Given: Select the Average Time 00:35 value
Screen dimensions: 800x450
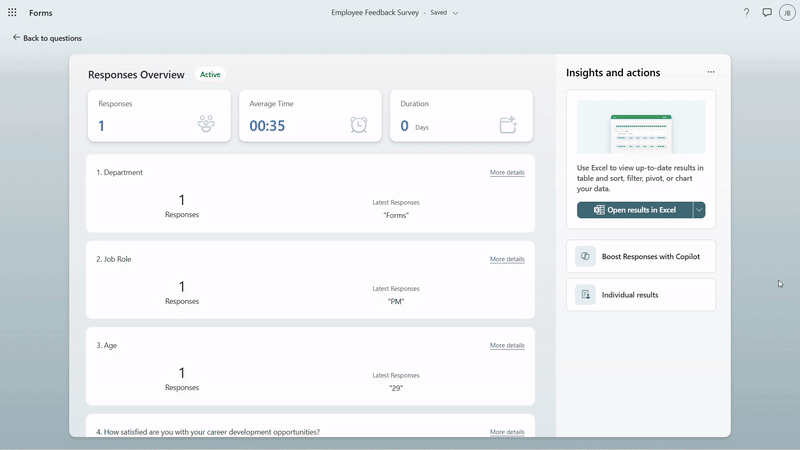Looking at the screenshot, I should [x=267, y=126].
